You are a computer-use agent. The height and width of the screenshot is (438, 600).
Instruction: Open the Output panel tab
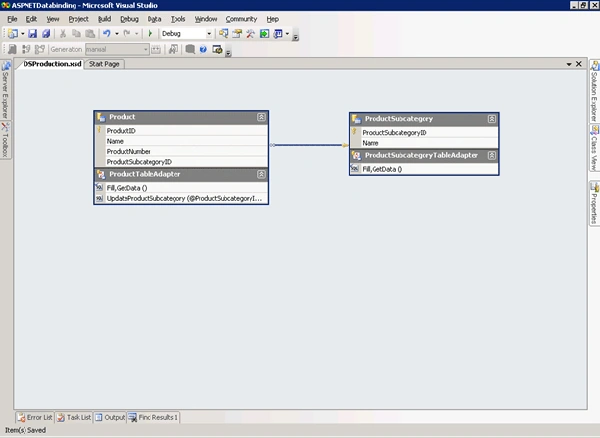click(x=110, y=417)
